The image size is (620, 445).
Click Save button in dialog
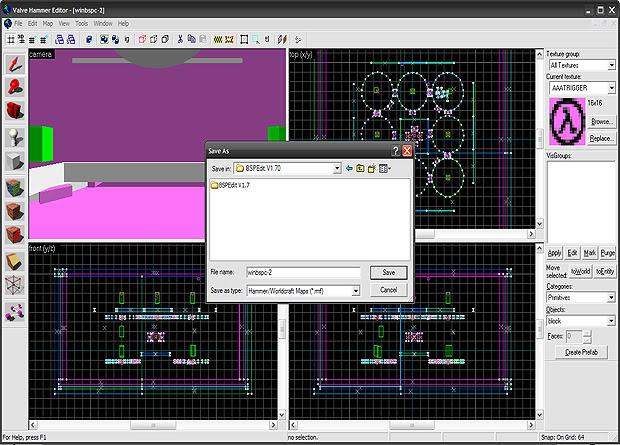coord(389,273)
